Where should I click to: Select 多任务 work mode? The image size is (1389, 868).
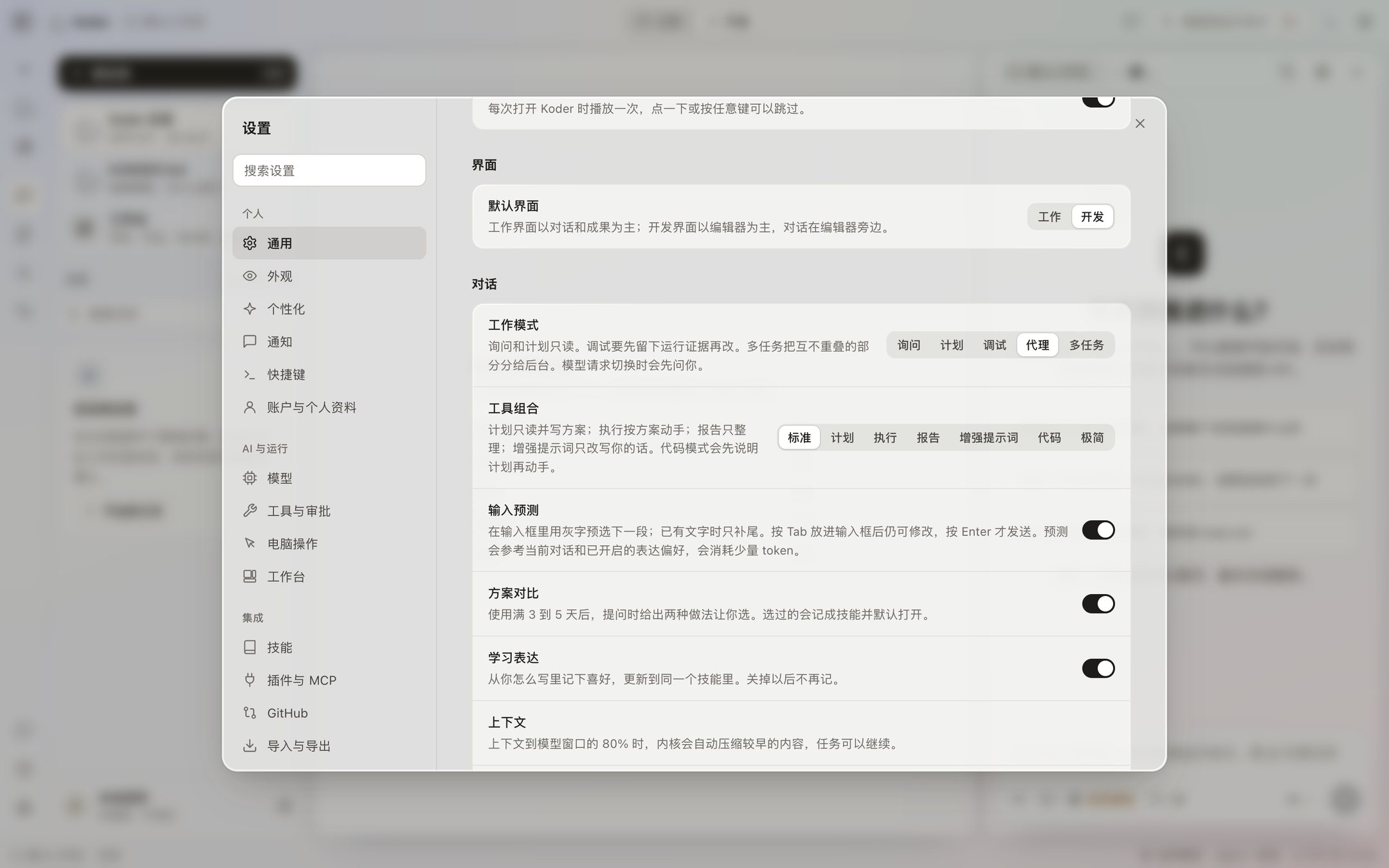pos(1086,345)
